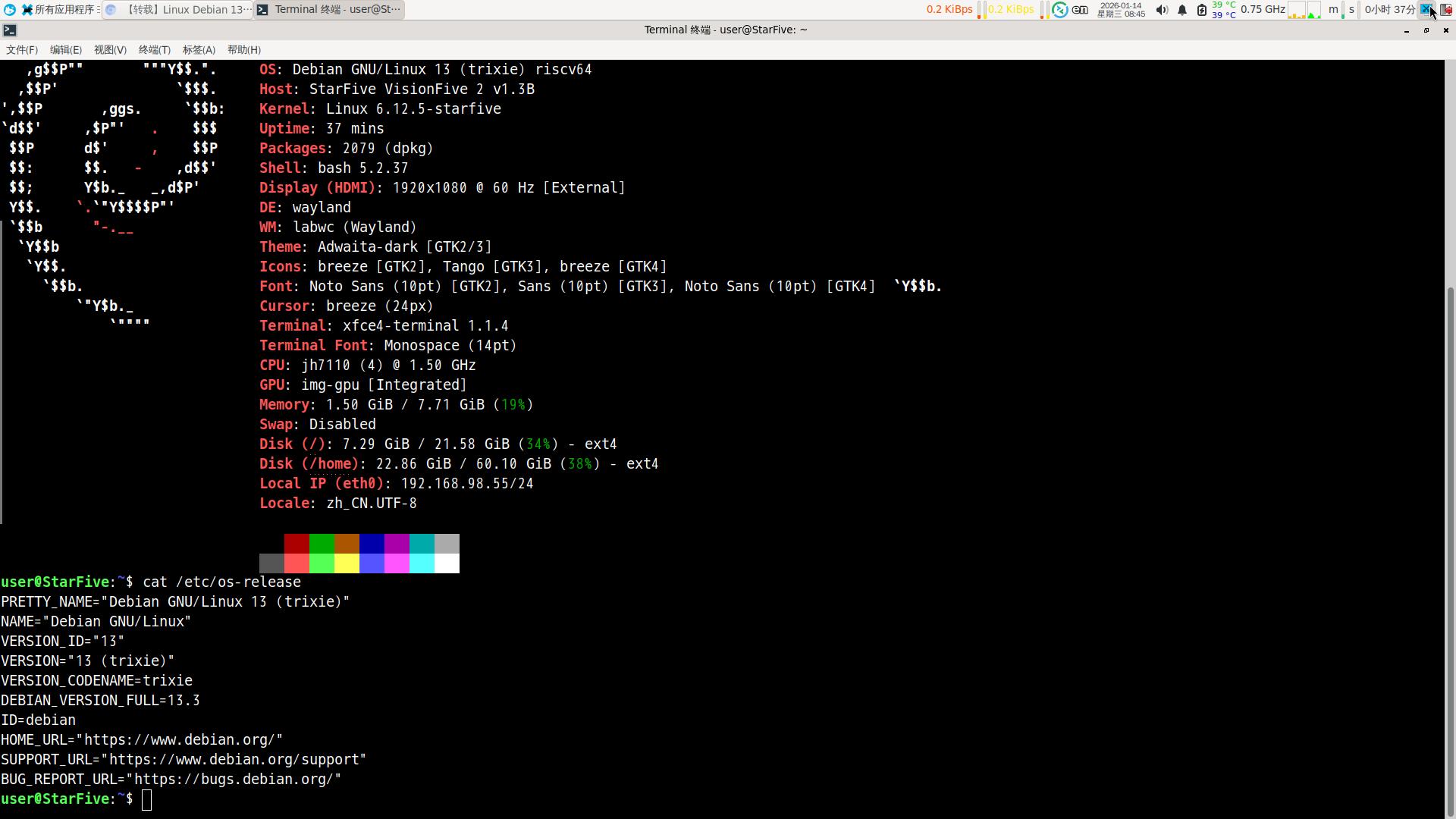
Task: Click the terminal icon in the window title bar
Action: pyautogui.click(x=10, y=30)
